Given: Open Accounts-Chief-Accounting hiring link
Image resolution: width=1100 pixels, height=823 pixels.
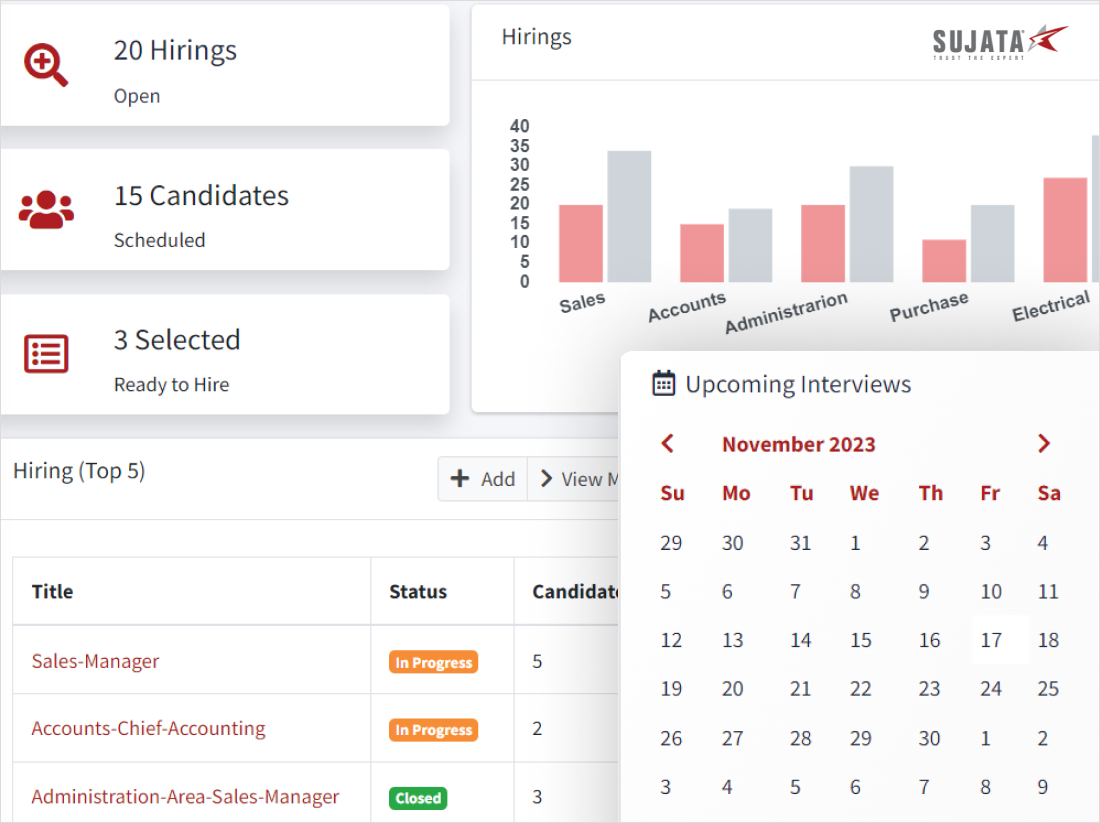Looking at the screenshot, I should tap(148, 728).
